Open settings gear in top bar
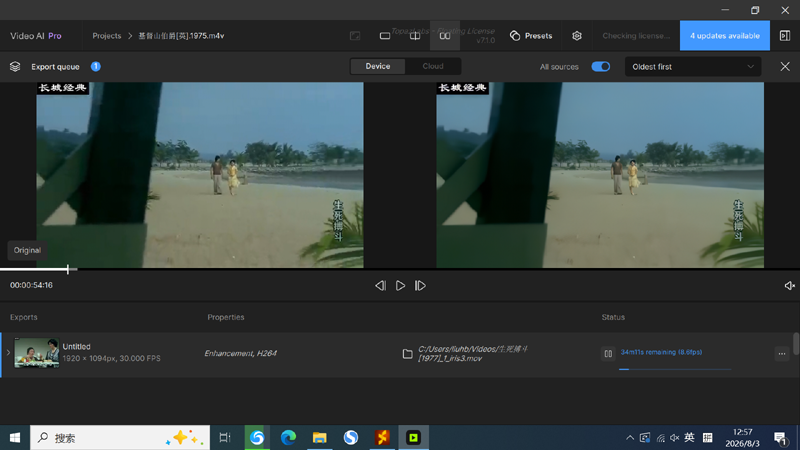800x450 pixels. coord(577,36)
